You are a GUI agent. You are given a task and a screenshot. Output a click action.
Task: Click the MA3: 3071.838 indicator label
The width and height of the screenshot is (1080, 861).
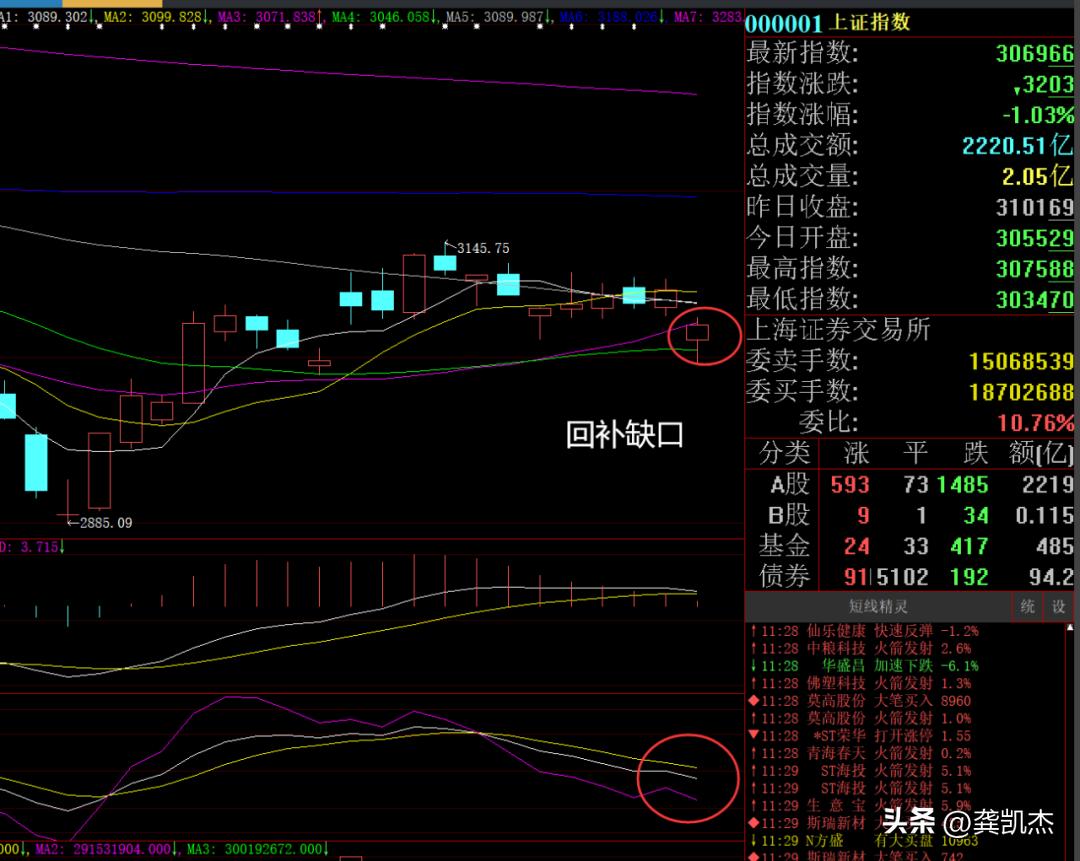[271, 17]
